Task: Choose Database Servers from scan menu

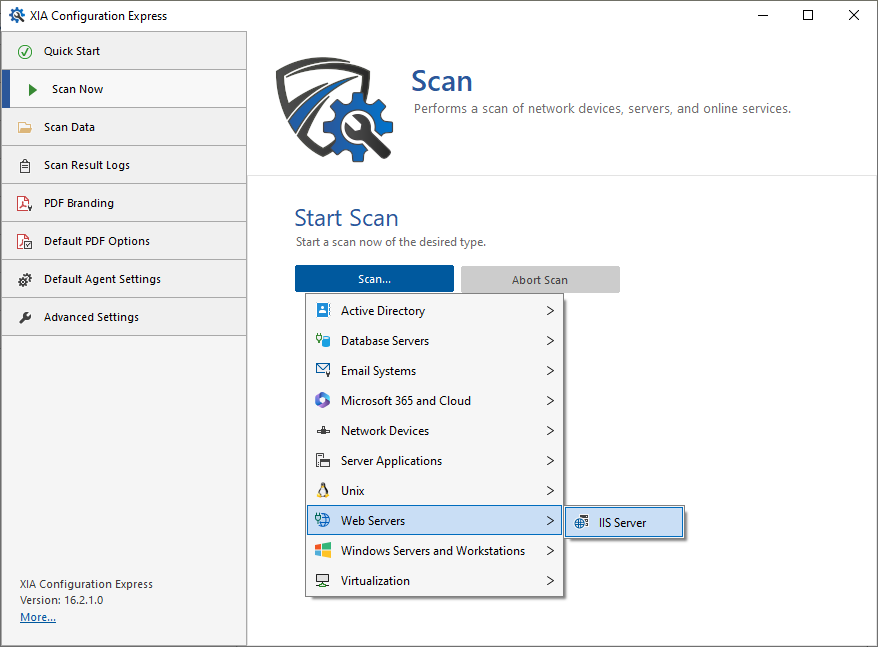Action: [x=435, y=341]
